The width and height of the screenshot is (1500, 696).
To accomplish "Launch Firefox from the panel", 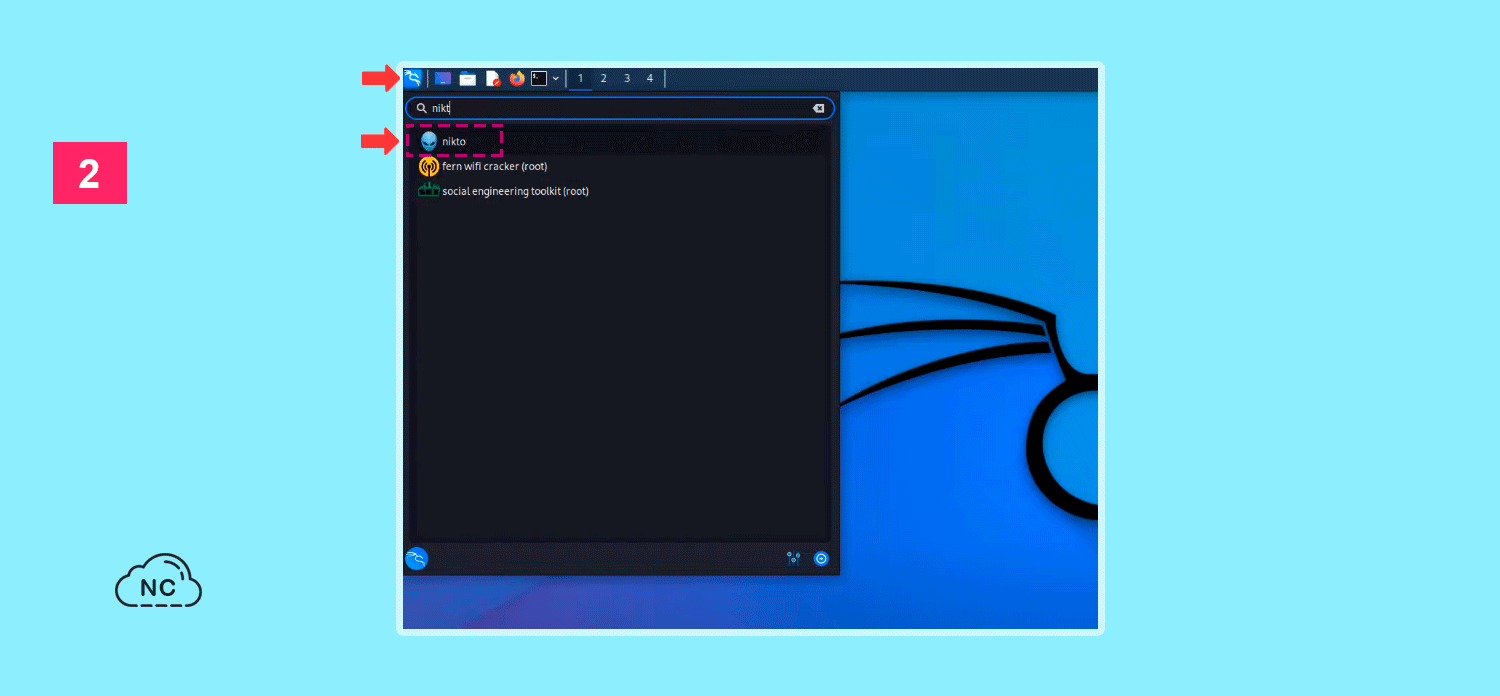I will point(517,78).
